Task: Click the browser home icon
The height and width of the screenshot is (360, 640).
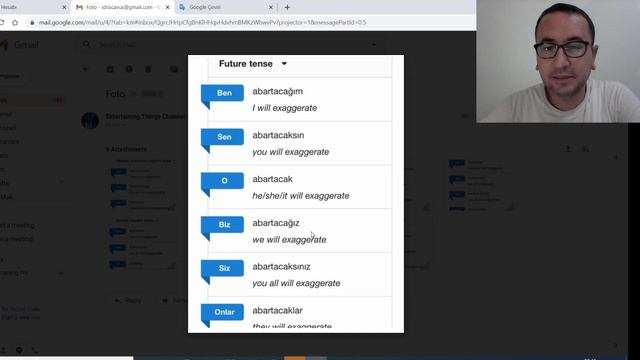Action: tap(15, 22)
